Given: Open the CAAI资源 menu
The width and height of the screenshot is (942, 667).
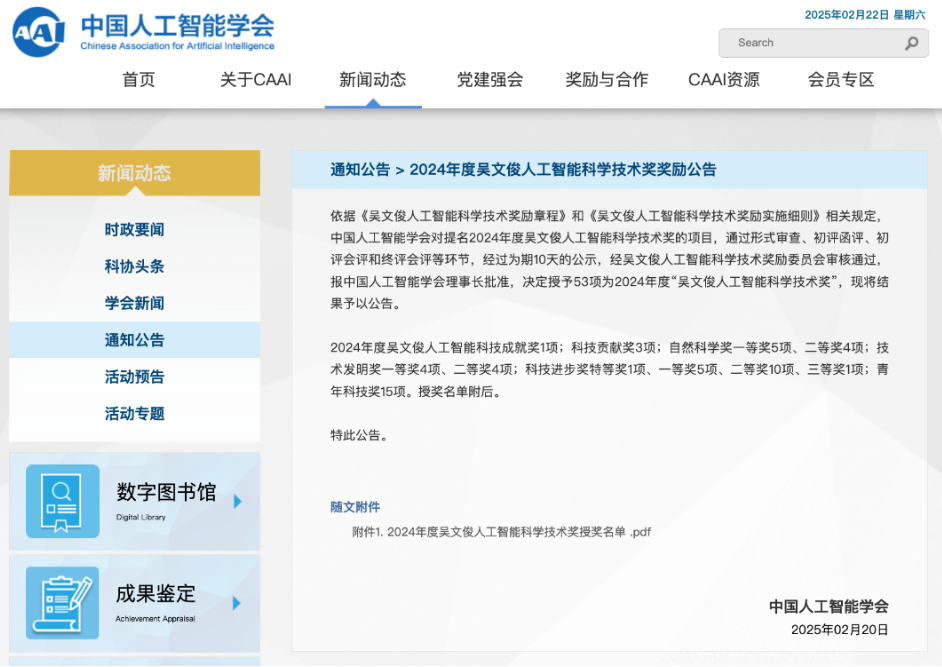Looking at the screenshot, I should (724, 79).
